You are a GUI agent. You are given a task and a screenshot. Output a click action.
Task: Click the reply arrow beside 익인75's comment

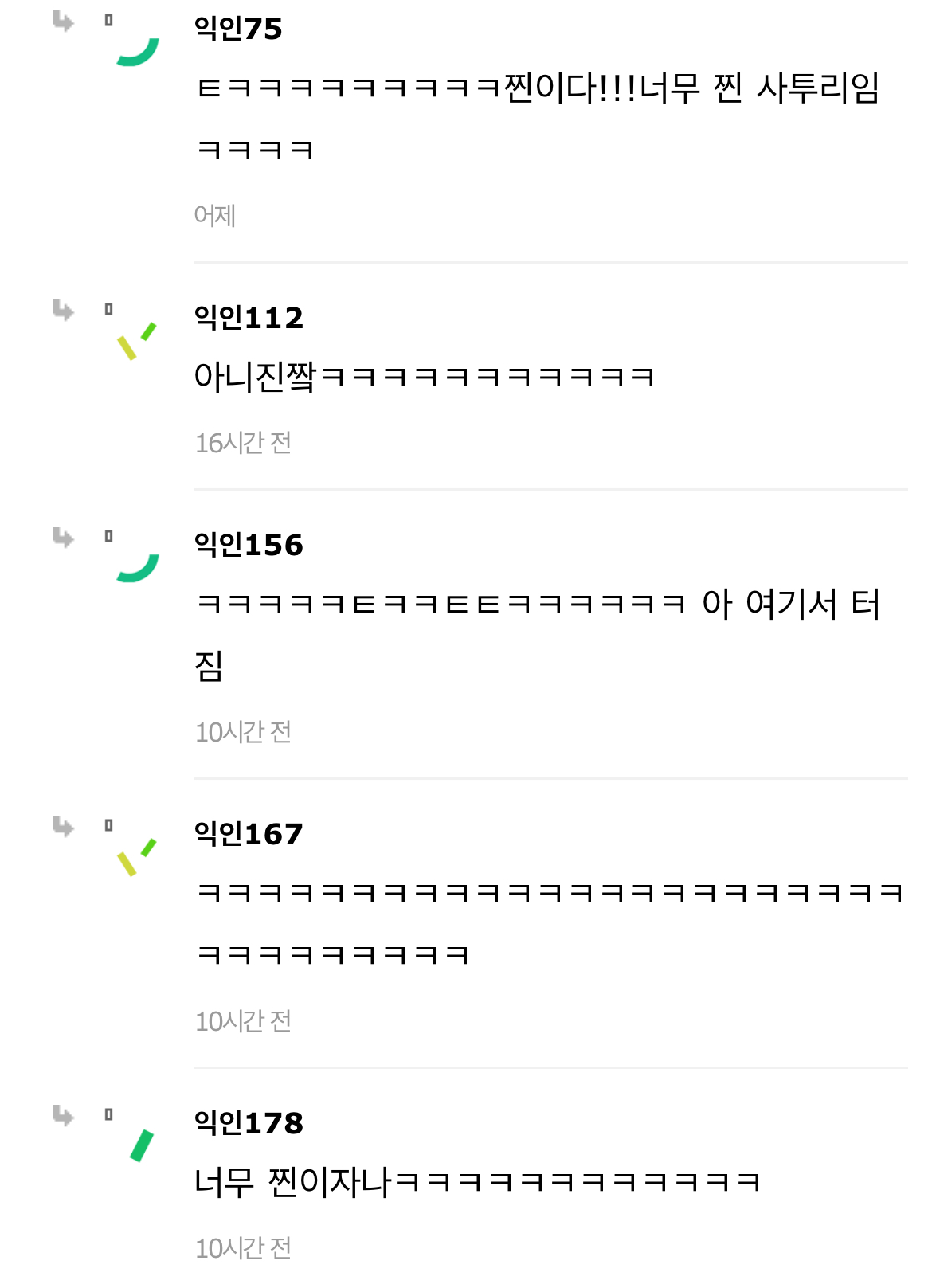pos(63,22)
